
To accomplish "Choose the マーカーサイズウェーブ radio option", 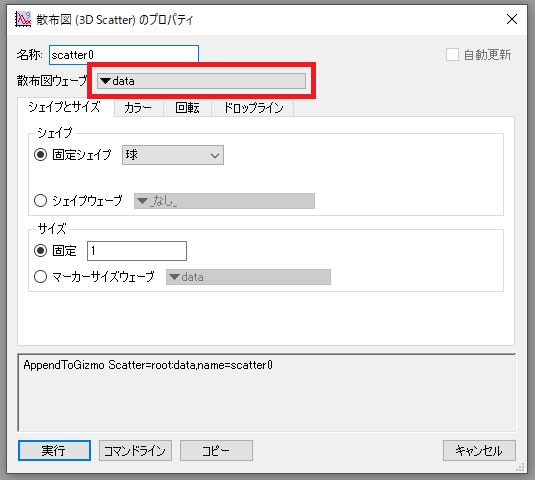I will click(40, 276).
